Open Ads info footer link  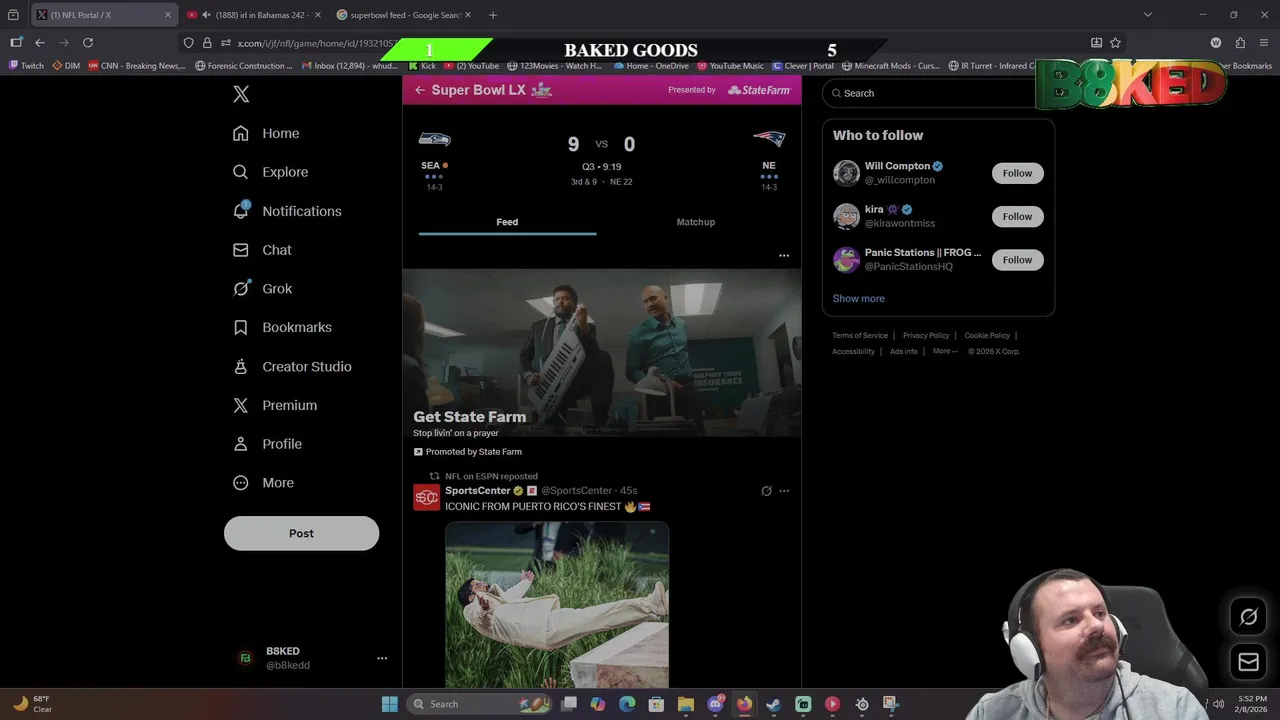click(x=903, y=352)
